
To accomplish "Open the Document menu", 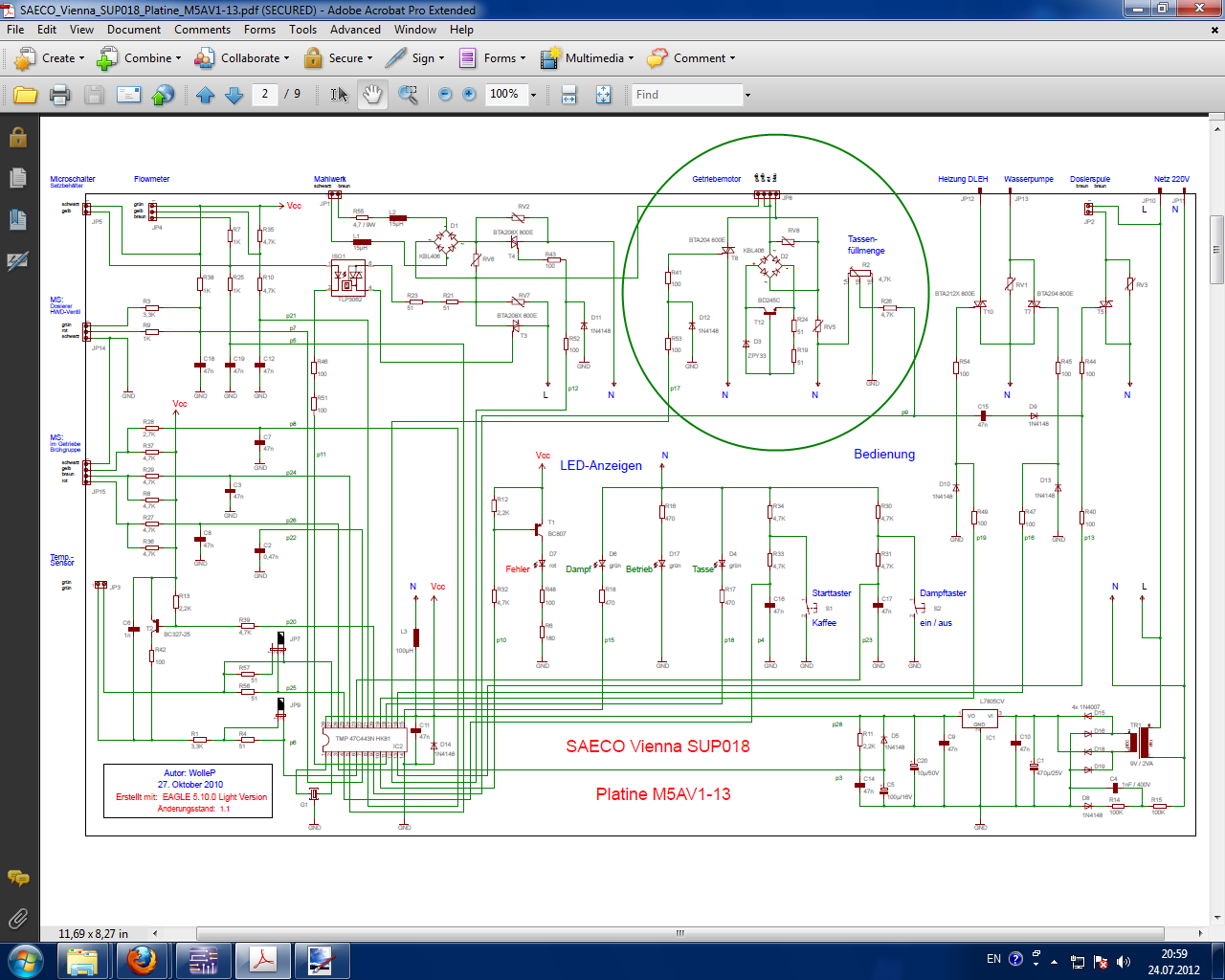I will pyautogui.click(x=134, y=30).
